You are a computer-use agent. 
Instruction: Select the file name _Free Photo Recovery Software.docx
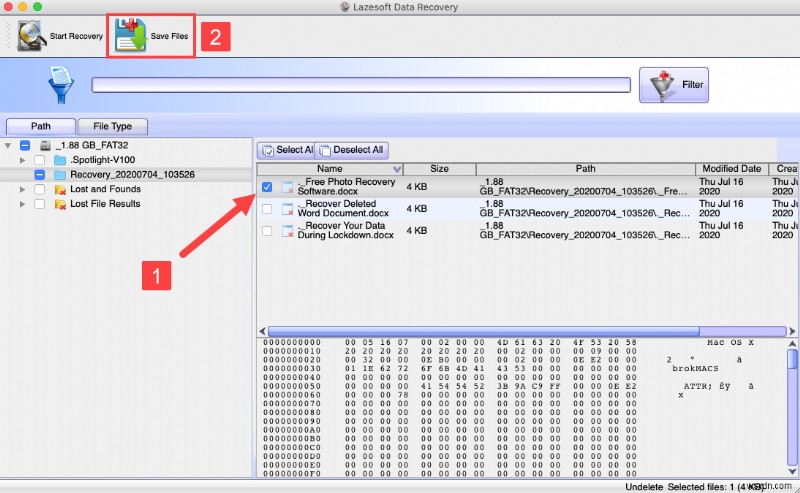point(346,186)
